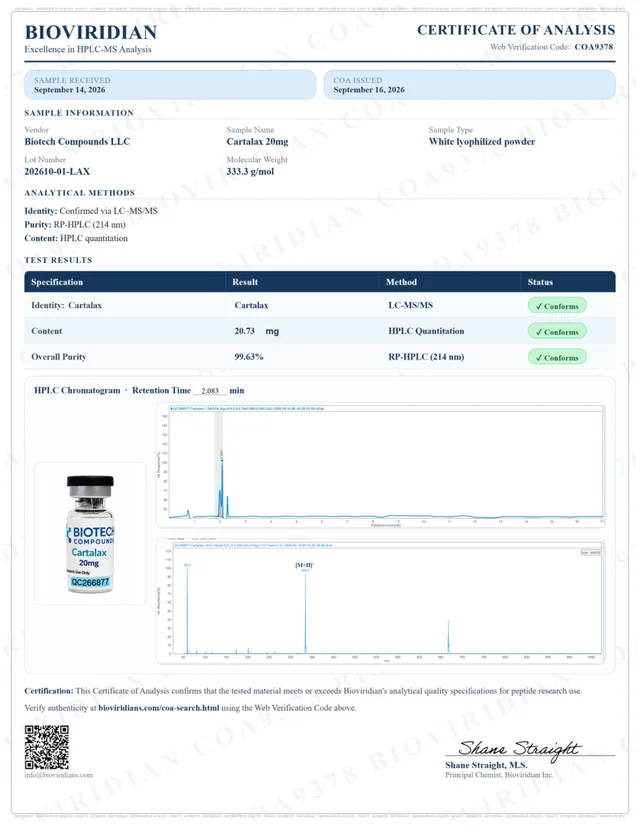Click the Shane Straight handwritten signature
640x828 pixels.
pos(519,749)
